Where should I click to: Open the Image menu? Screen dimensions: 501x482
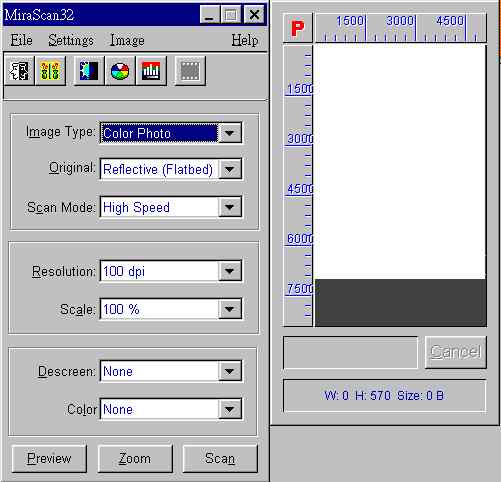pyautogui.click(x=127, y=40)
